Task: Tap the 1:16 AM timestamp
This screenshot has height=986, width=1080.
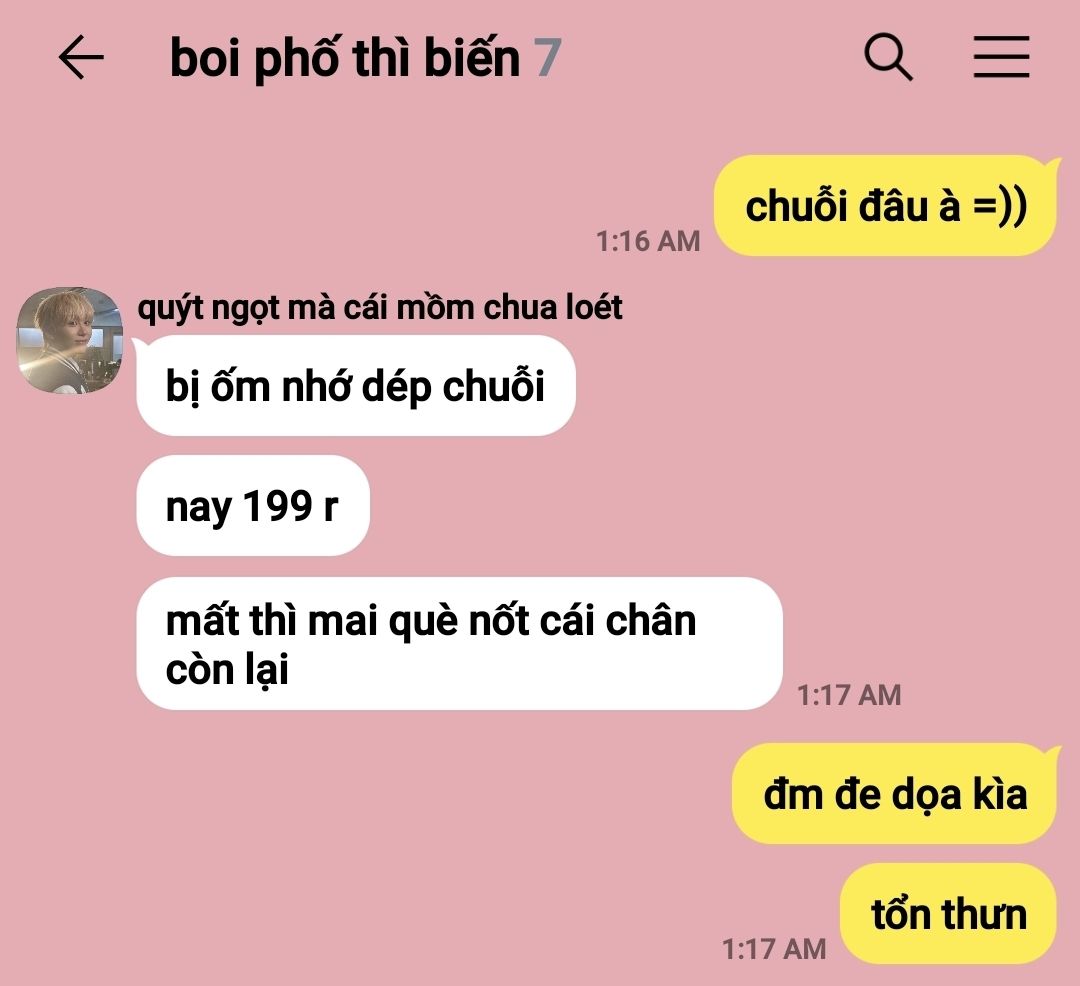Action: [647, 241]
